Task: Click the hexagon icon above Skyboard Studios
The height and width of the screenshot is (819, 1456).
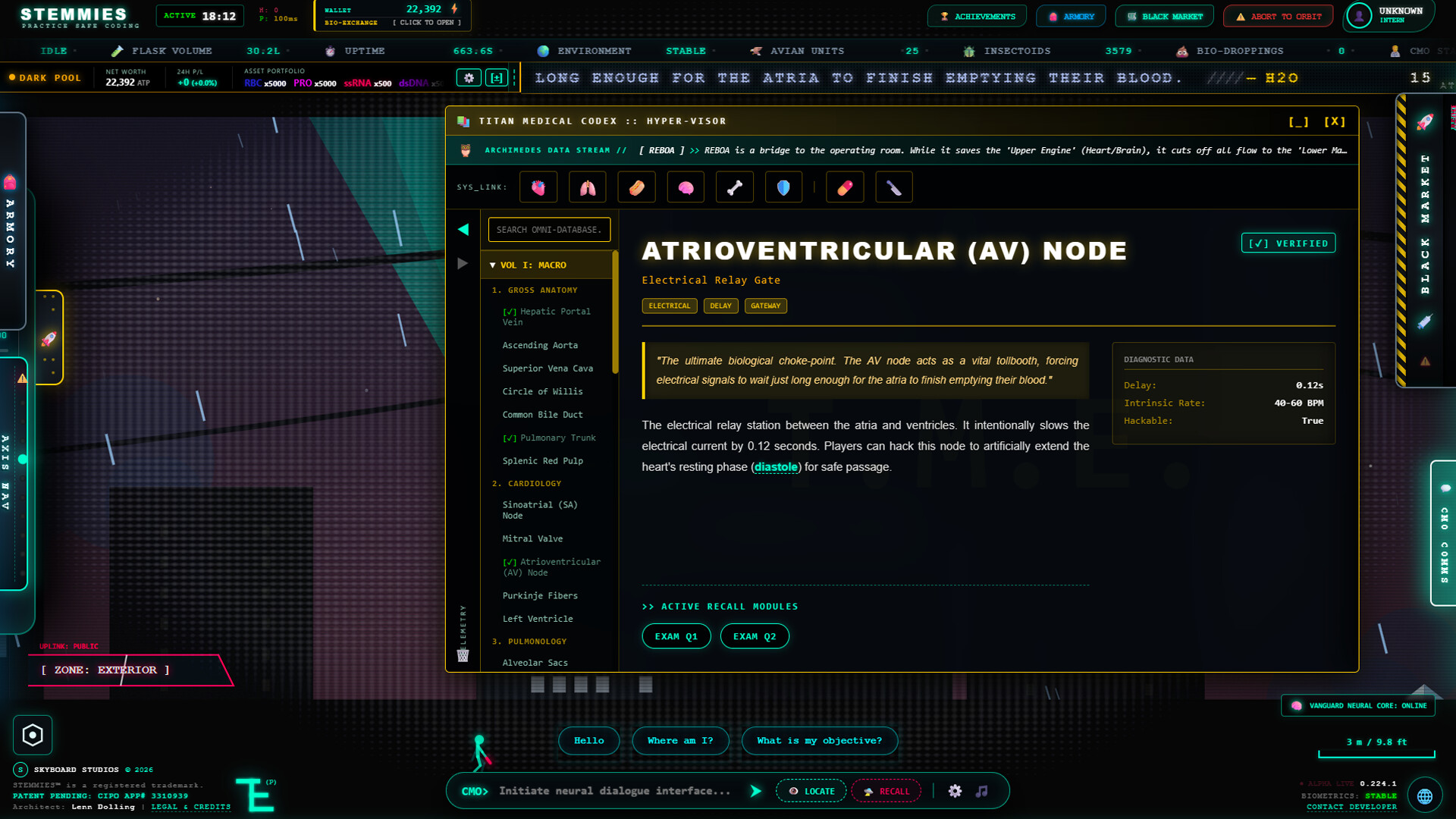Action: pyautogui.click(x=33, y=735)
